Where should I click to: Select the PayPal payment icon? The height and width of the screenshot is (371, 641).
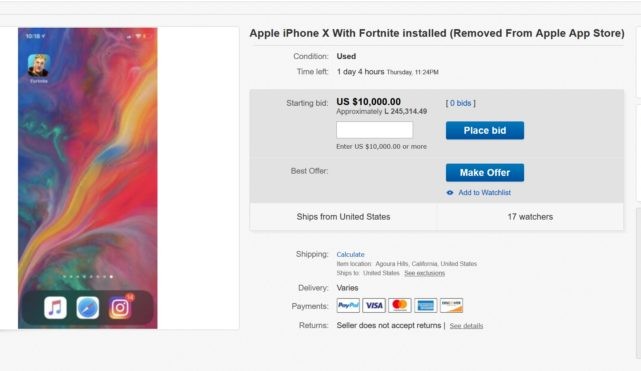pyautogui.click(x=348, y=305)
